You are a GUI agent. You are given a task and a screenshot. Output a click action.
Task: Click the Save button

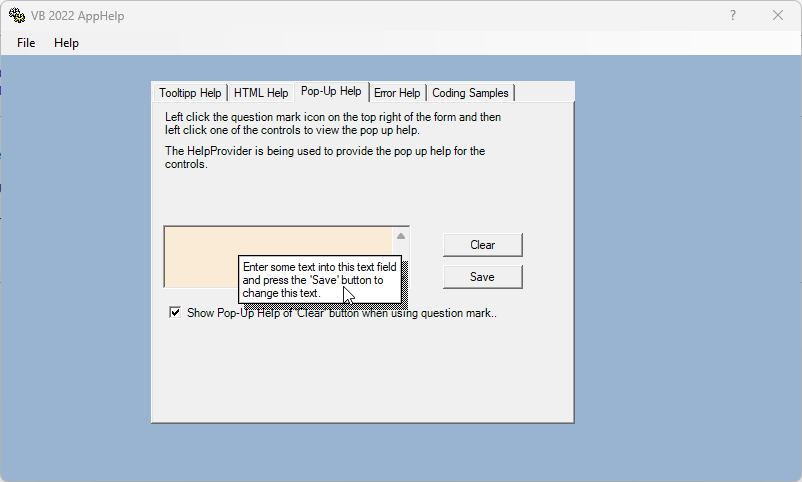point(483,277)
